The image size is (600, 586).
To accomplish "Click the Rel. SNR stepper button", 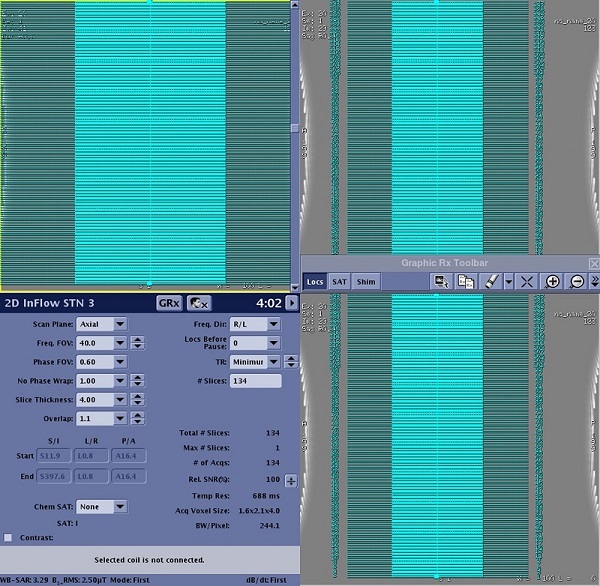I will [x=291, y=480].
